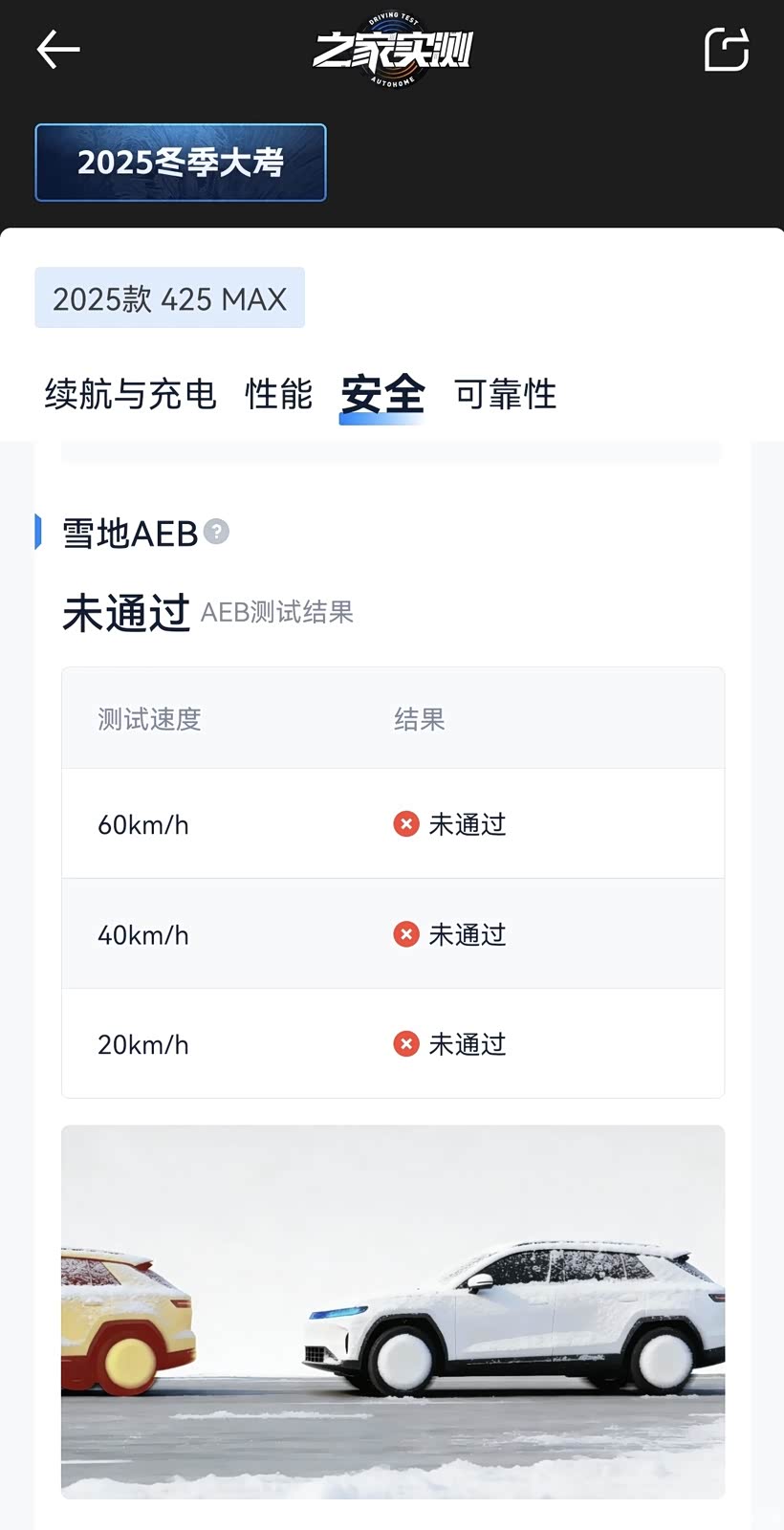784x1530 pixels.
Task: Tap the 之家实测 logo
Action: pos(393,51)
